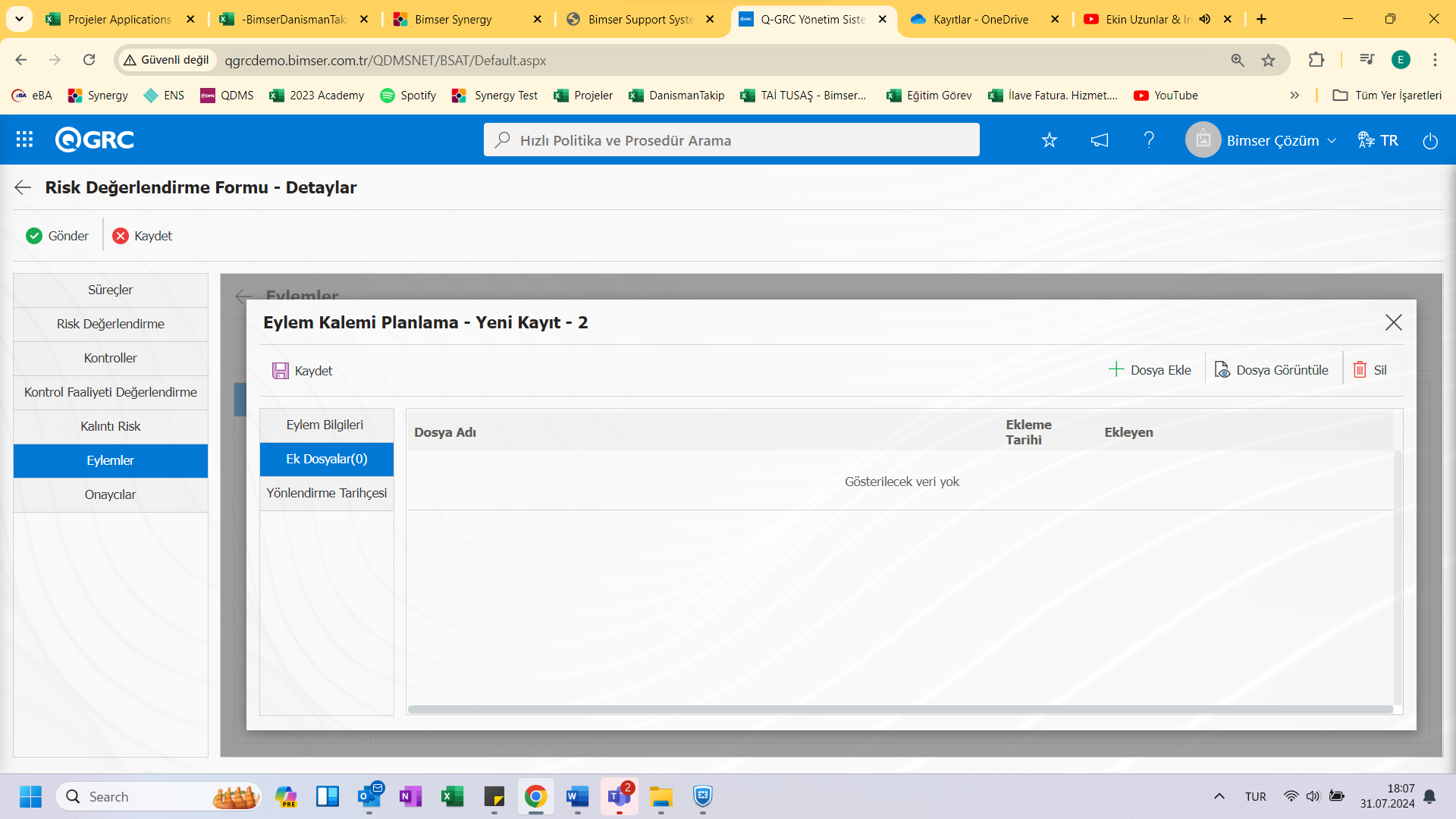Open Süreçler in the side menu
Image resolution: width=1456 pixels, height=819 pixels.
(x=111, y=290)
